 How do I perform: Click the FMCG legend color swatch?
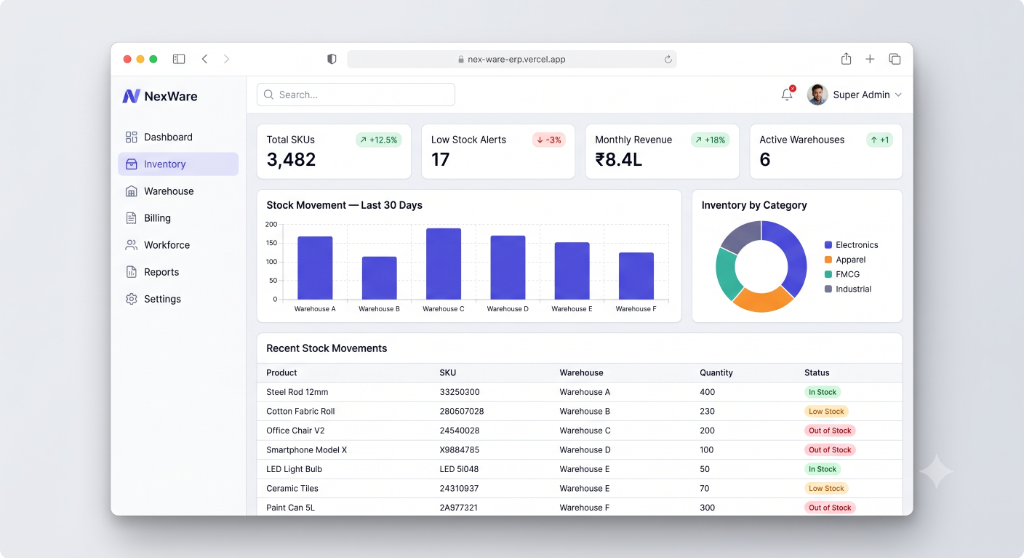pyautogui.click(x=828, y=274)
